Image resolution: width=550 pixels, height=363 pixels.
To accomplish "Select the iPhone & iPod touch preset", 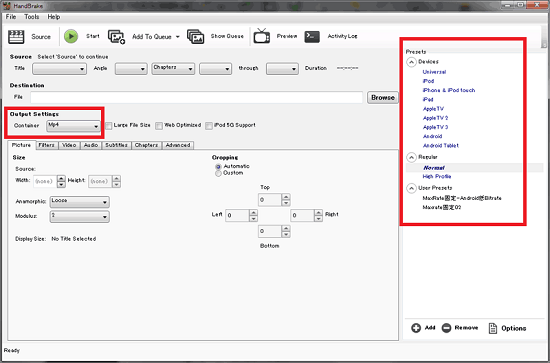I will 449,90.
